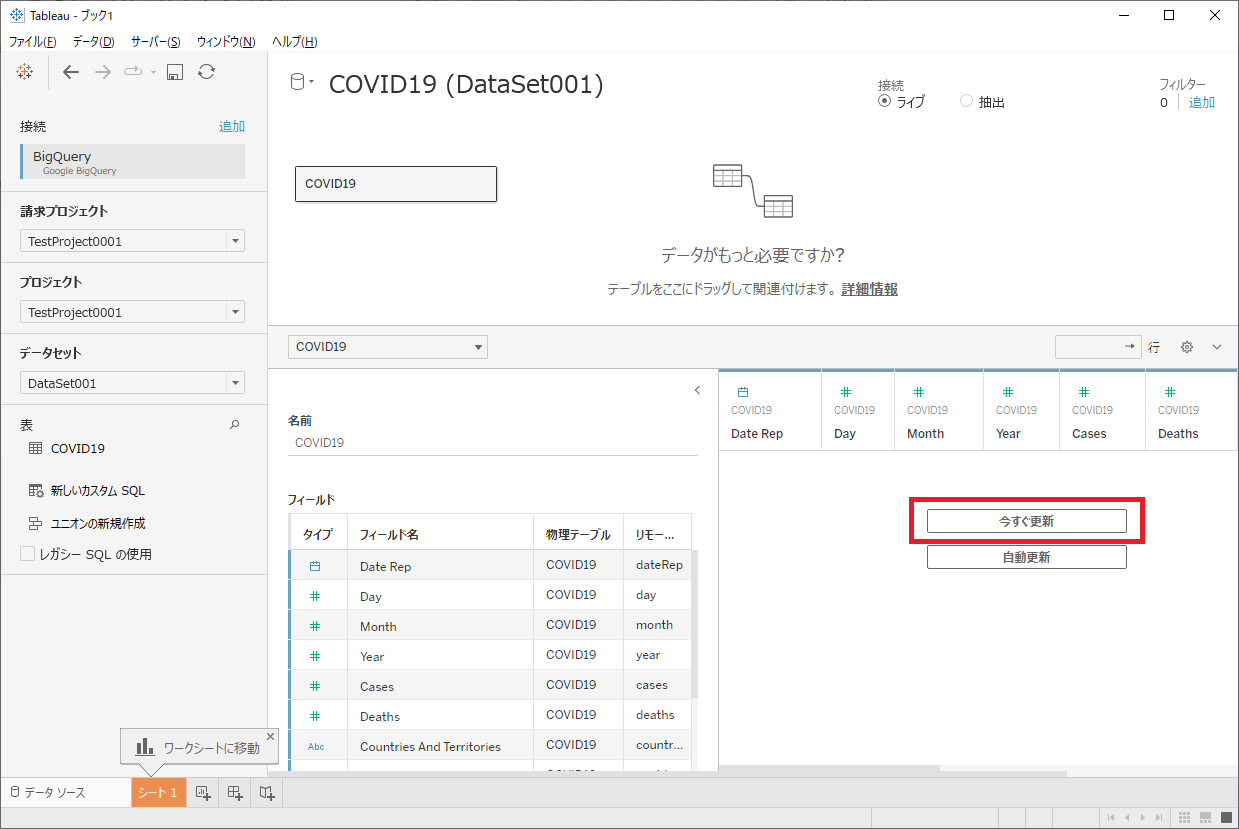Open the data source dropdown arrow beside cylinder
1239x829 pixels.
pyautogui.click(x=312, y=83)
